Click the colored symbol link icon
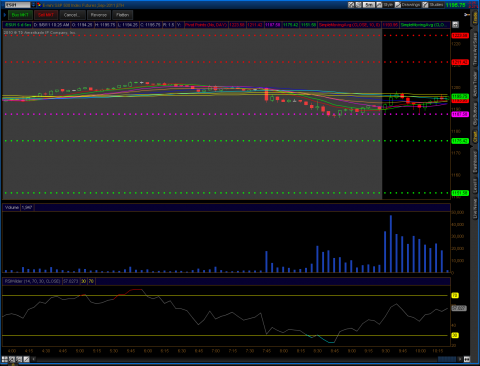480x366 pixels. coord(39,5)
